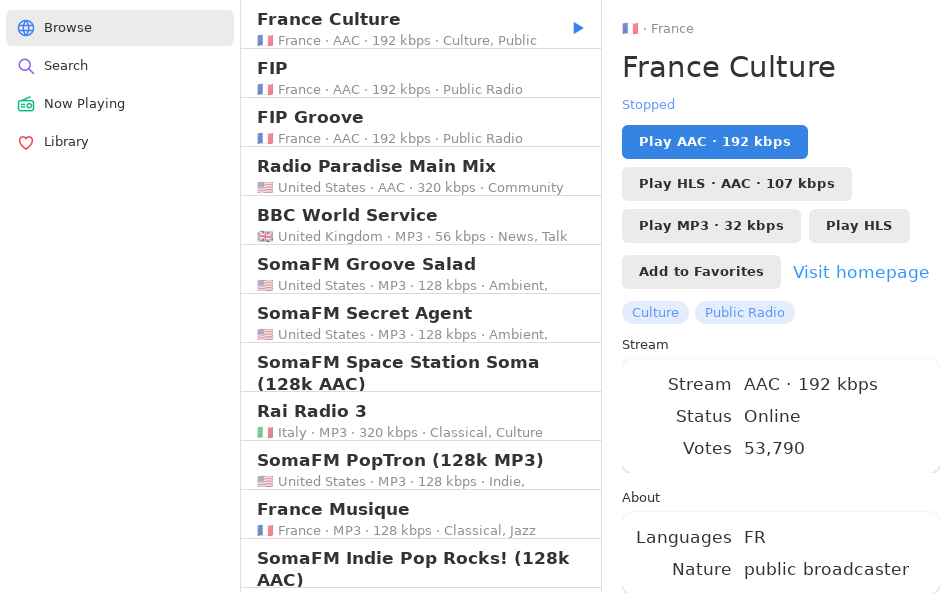
Task: Click the French flag in FIP row
Action: tap(265, 89)
